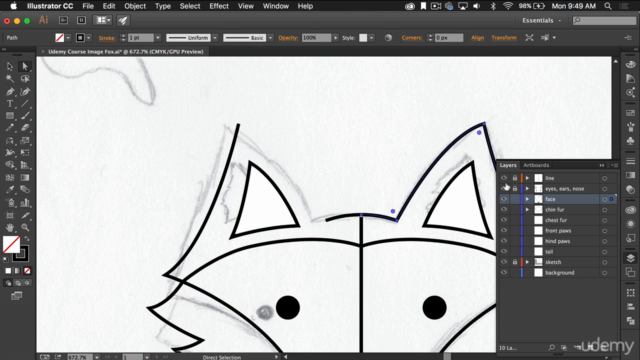Click the Fill swatch in the toolbox

(x=11, y=244)
